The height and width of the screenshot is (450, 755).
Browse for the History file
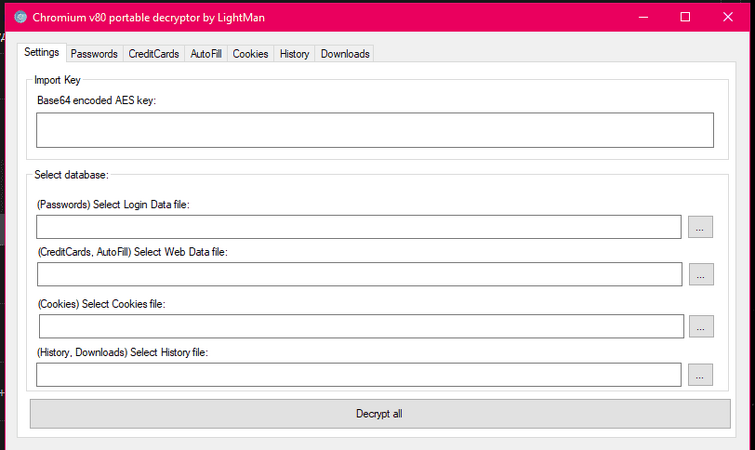(x=700, y=375)
